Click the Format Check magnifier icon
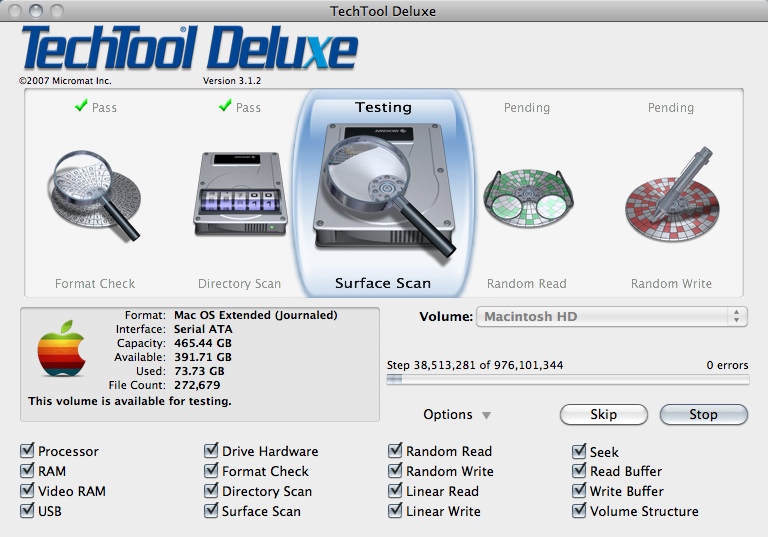Viewport: 768px width, 537px height. tap(95, 195)
